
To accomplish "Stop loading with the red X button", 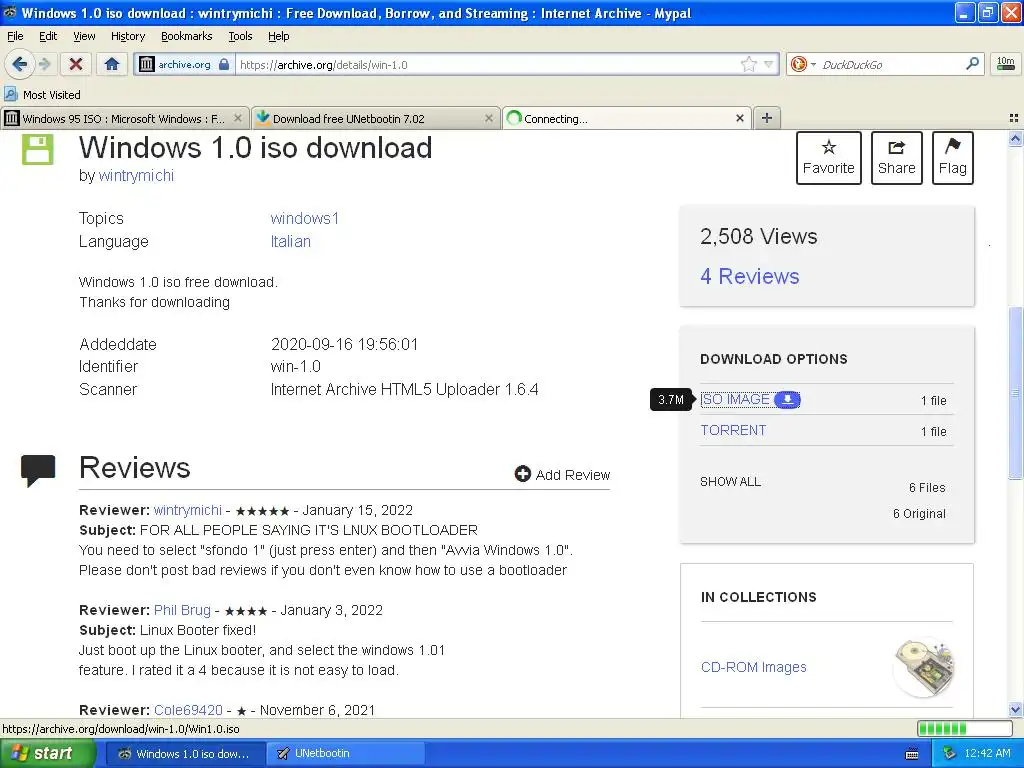I will [x=76, y=64].
